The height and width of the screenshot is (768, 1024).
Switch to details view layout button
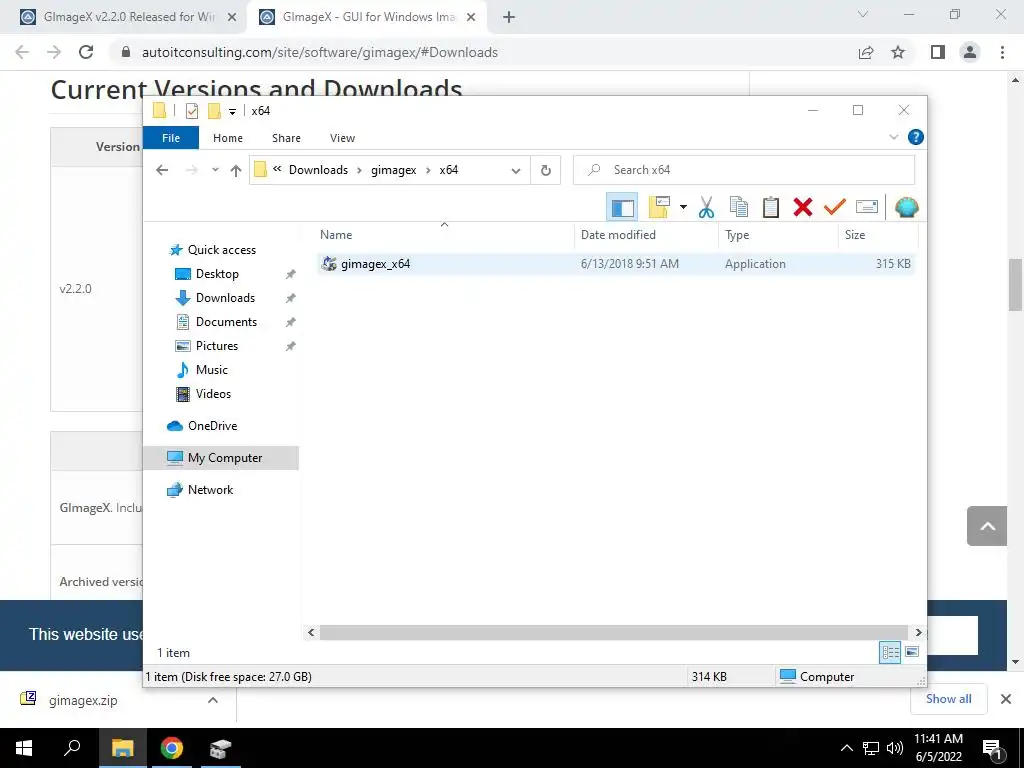point(890,652)
